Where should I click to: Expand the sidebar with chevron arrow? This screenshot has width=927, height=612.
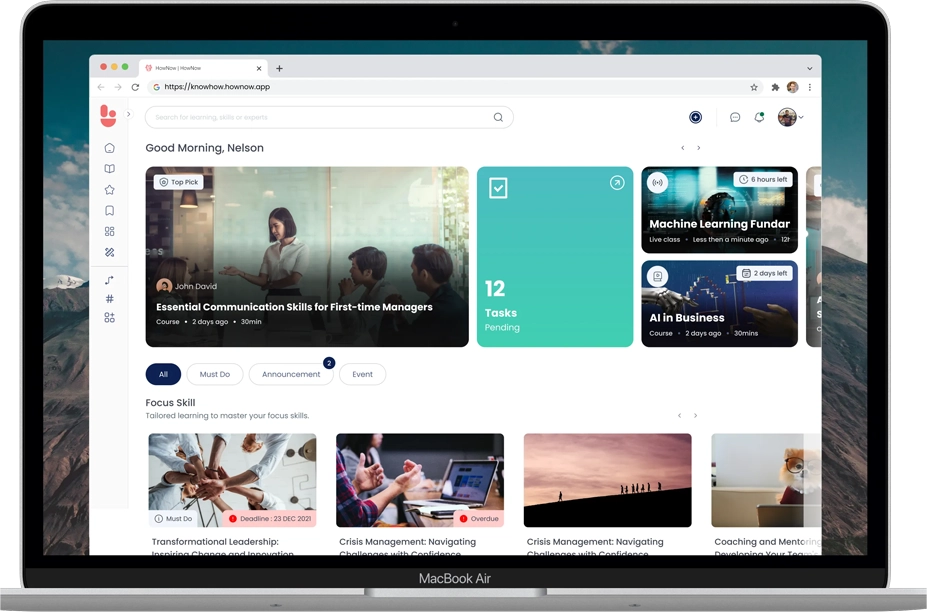(128, 114)
